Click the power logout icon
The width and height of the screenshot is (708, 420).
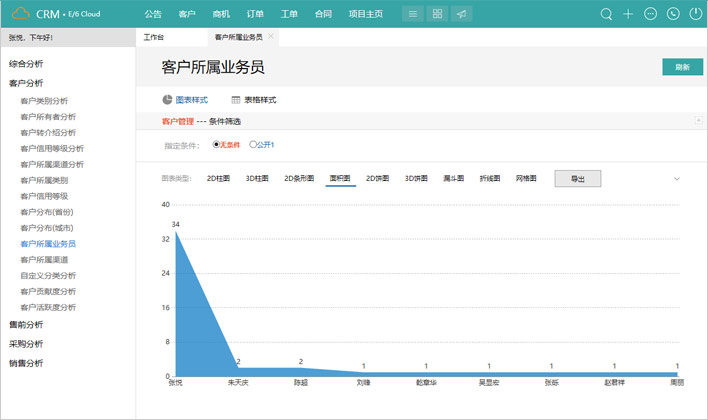point(696,14)
